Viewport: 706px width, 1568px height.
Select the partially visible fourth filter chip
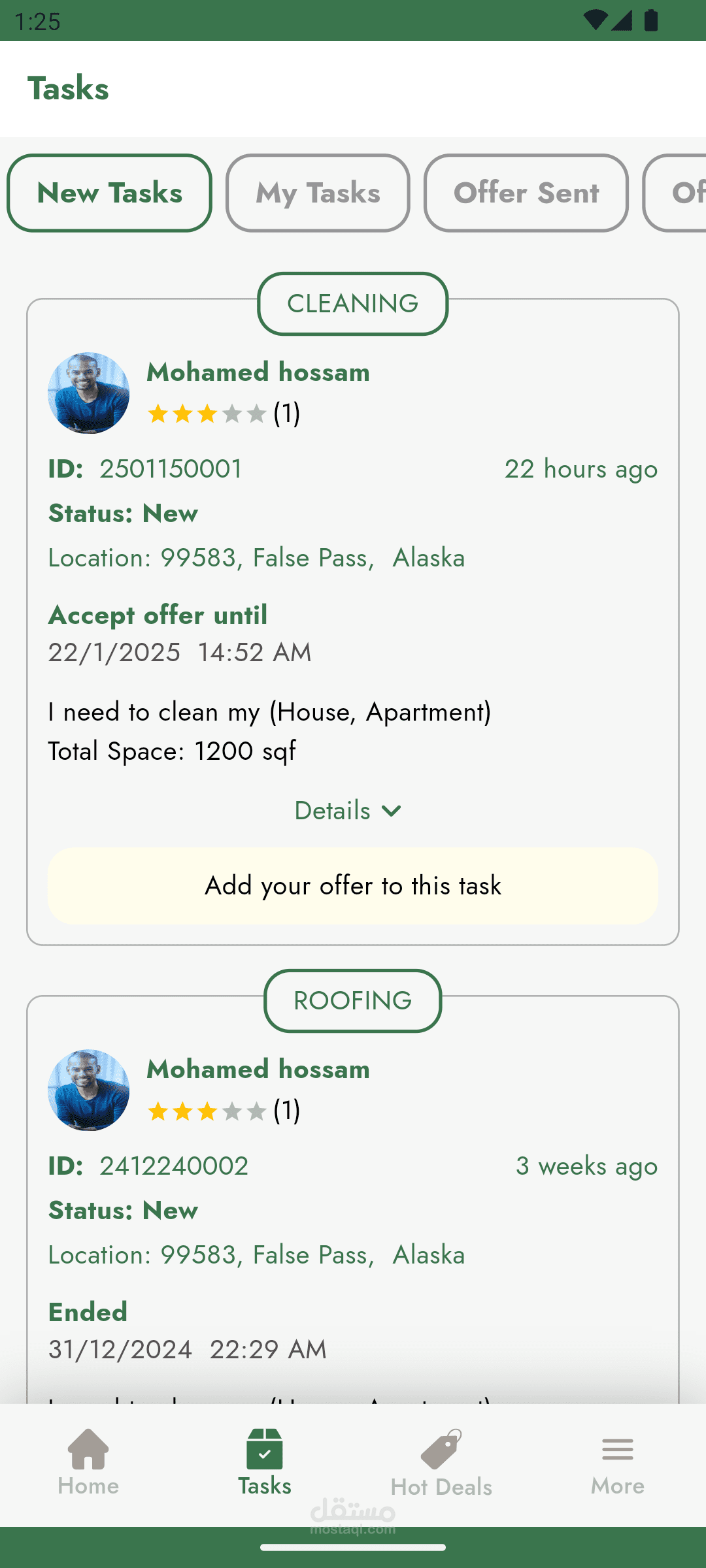tap(675, 193)
